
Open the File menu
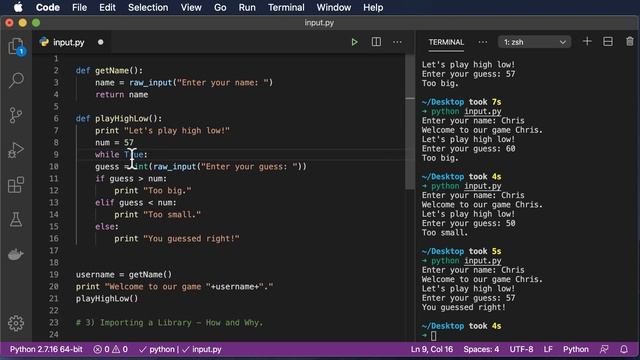[79, 7]
